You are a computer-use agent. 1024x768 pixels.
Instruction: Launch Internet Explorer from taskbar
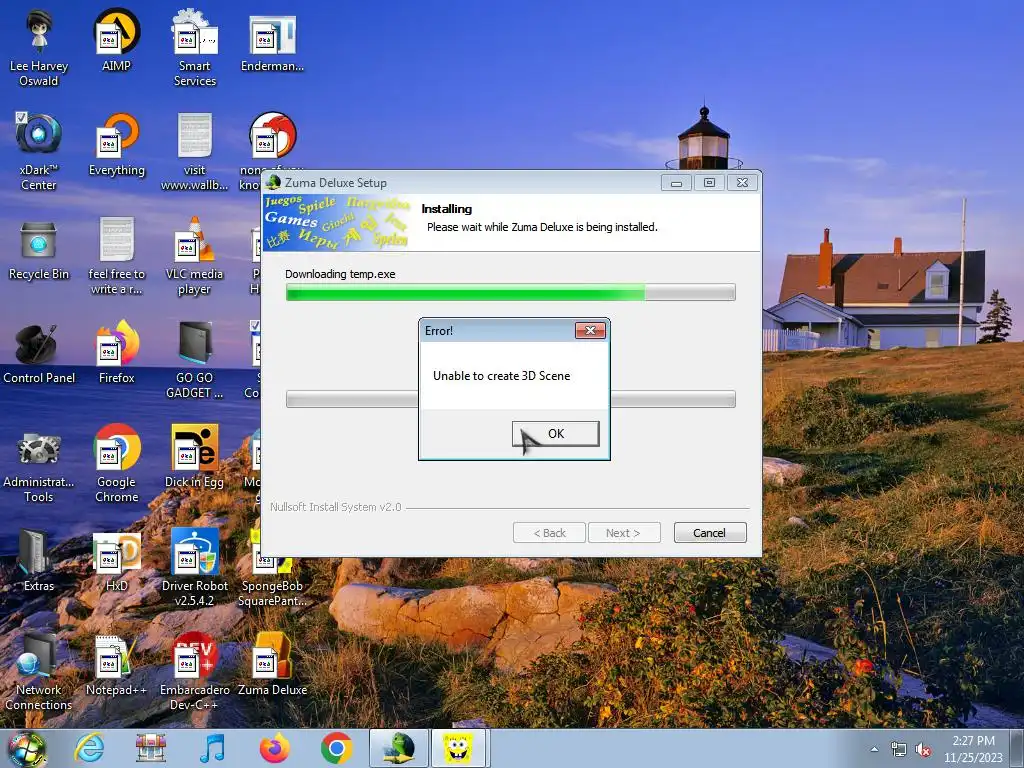[x=89, y=748]
